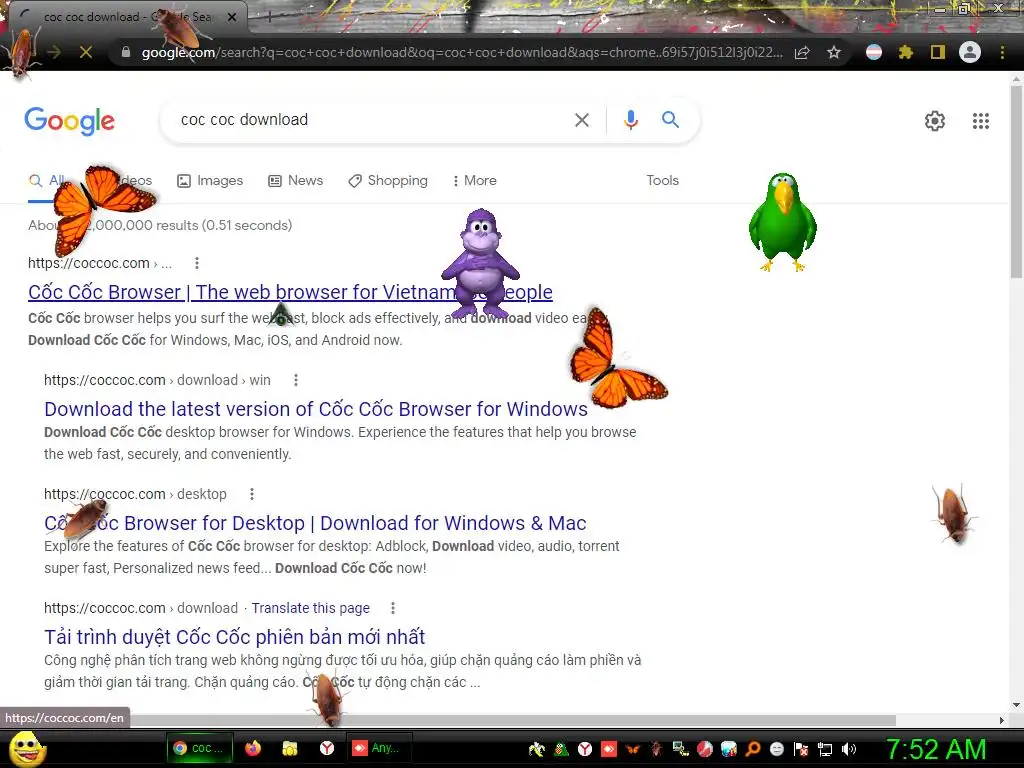Open Chrome profile avatar

tap(970, 52)
